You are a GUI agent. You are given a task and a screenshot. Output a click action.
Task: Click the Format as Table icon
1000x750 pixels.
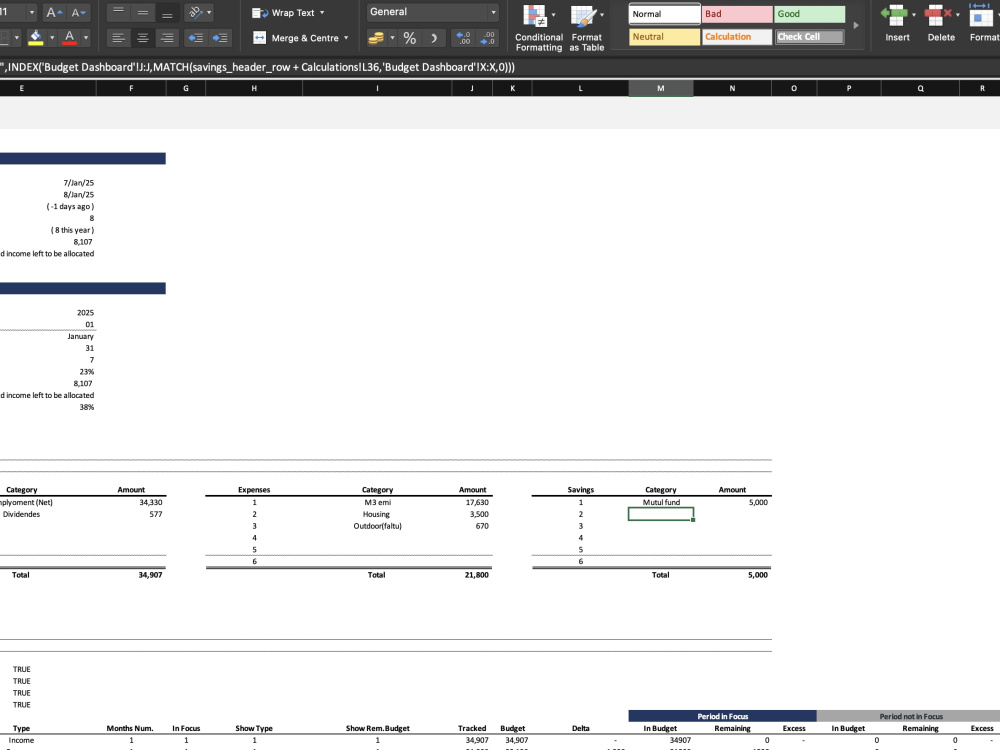(x=587, y=27)
